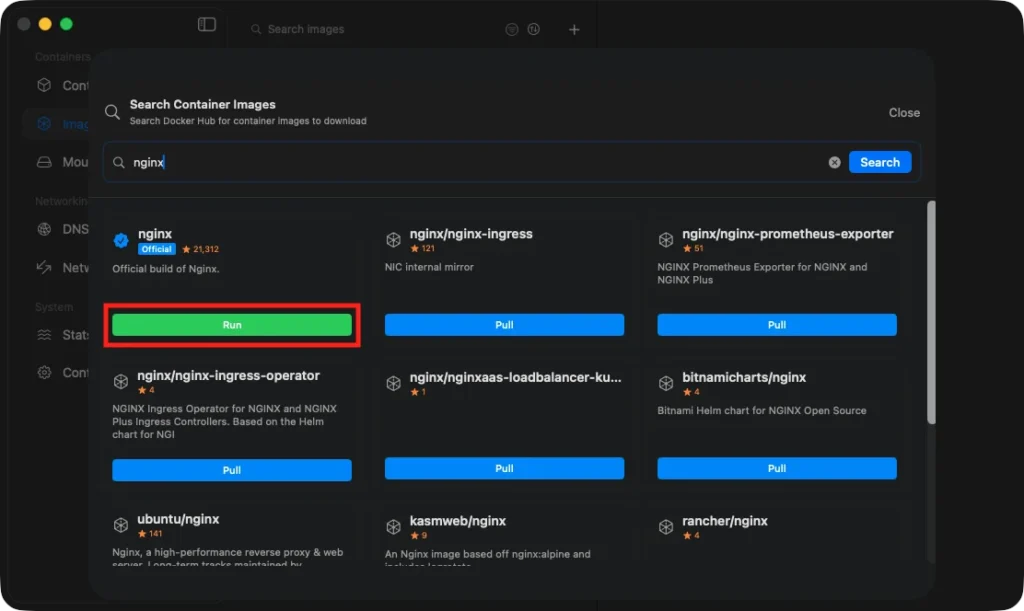The width and height of the screenshot is (1024, 611).
Task: Toggle the sidebar panel icon
Action: pos(206,24)
